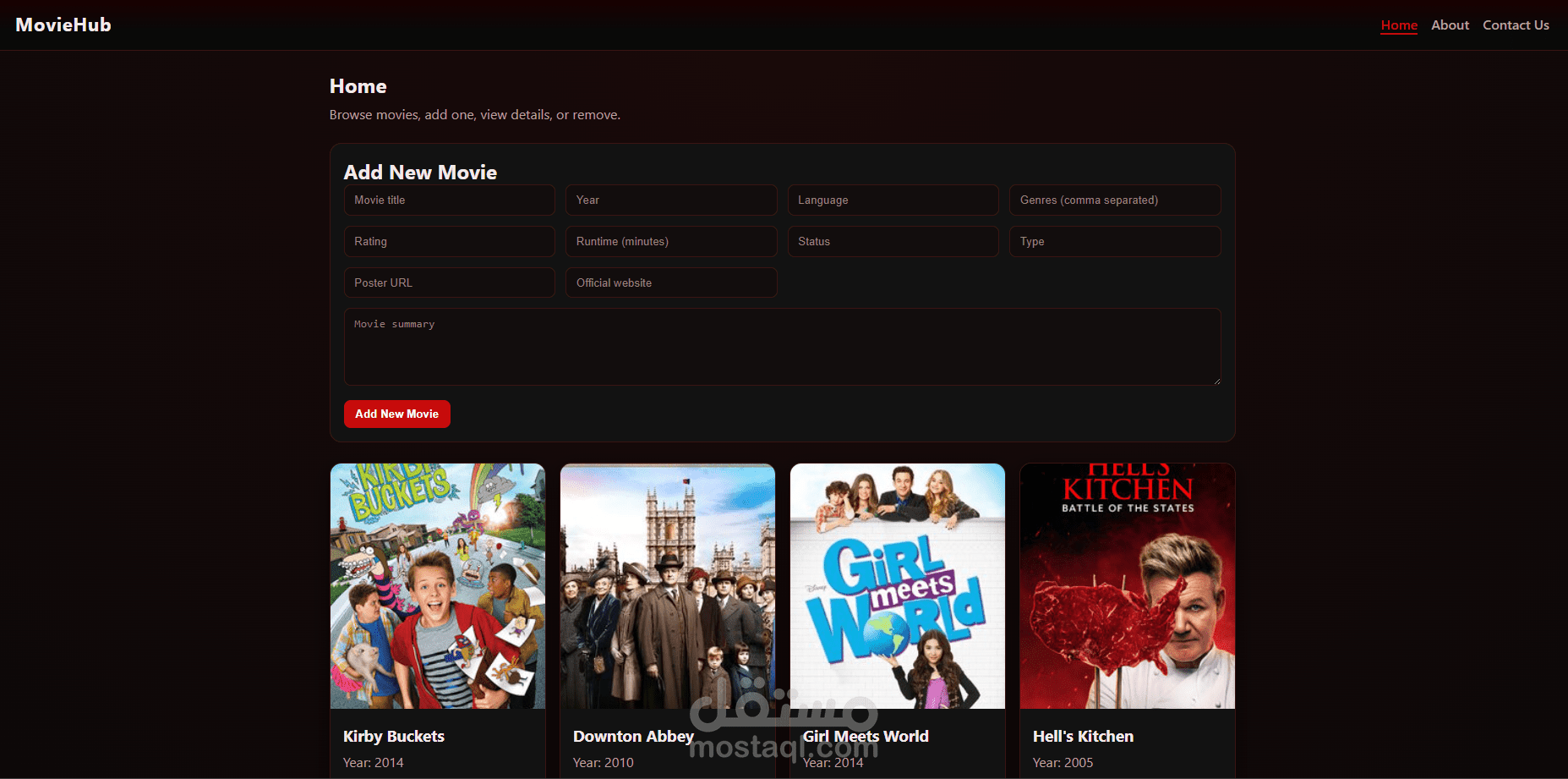Submit with the Add New Movie button

[x=397, y=414]
